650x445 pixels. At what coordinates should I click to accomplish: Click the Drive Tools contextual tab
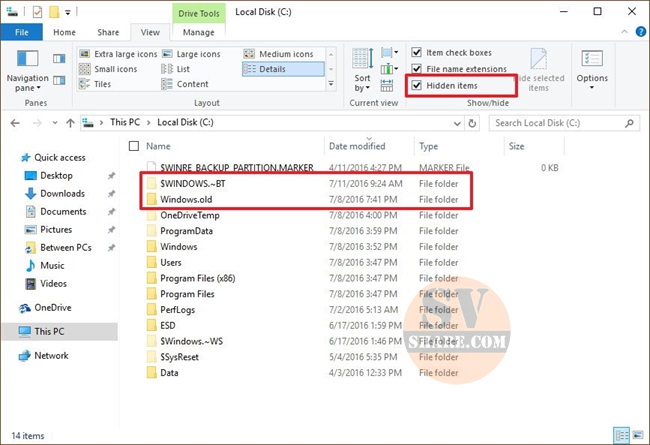pos(199,13)
